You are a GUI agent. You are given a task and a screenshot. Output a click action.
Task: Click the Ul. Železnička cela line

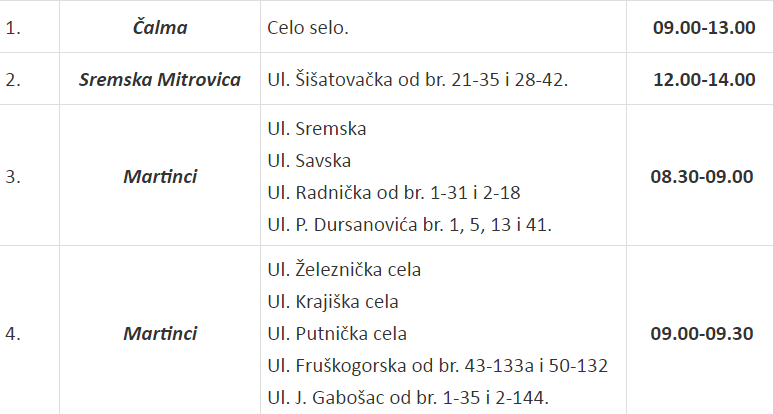[x=344, y=270]
